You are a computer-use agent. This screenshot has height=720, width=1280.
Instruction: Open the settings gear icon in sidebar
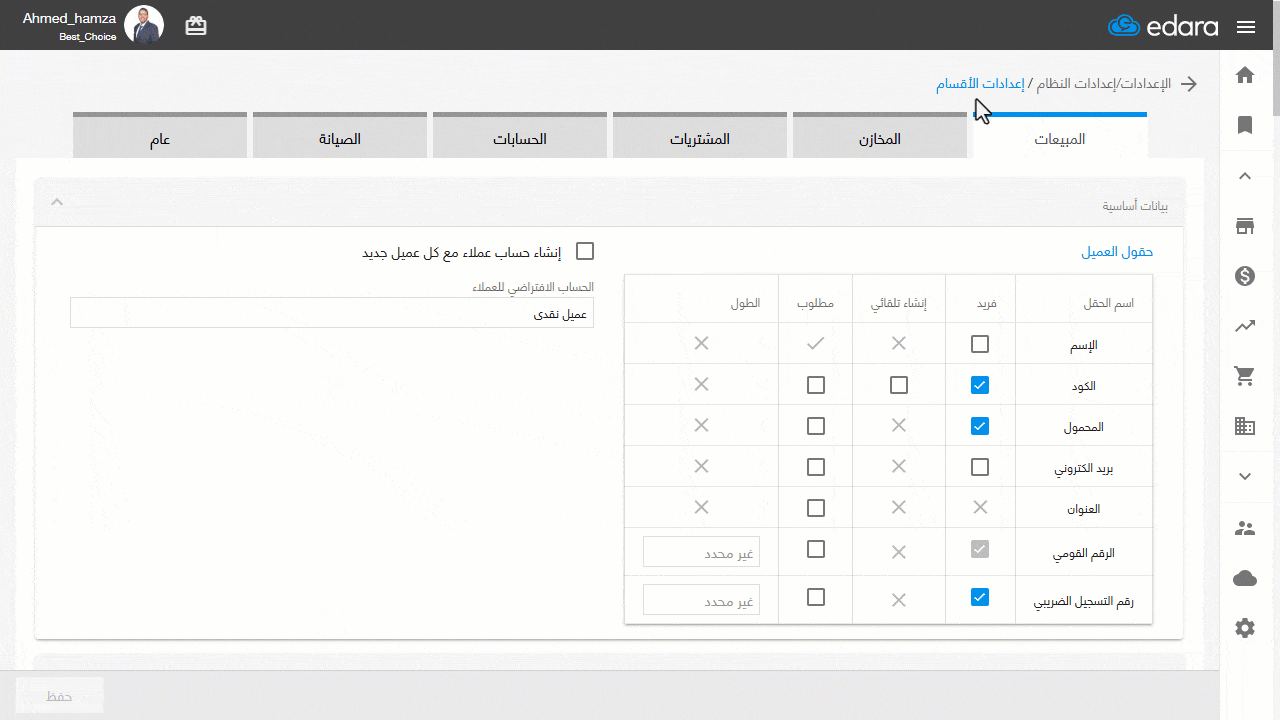point(1245,628)
